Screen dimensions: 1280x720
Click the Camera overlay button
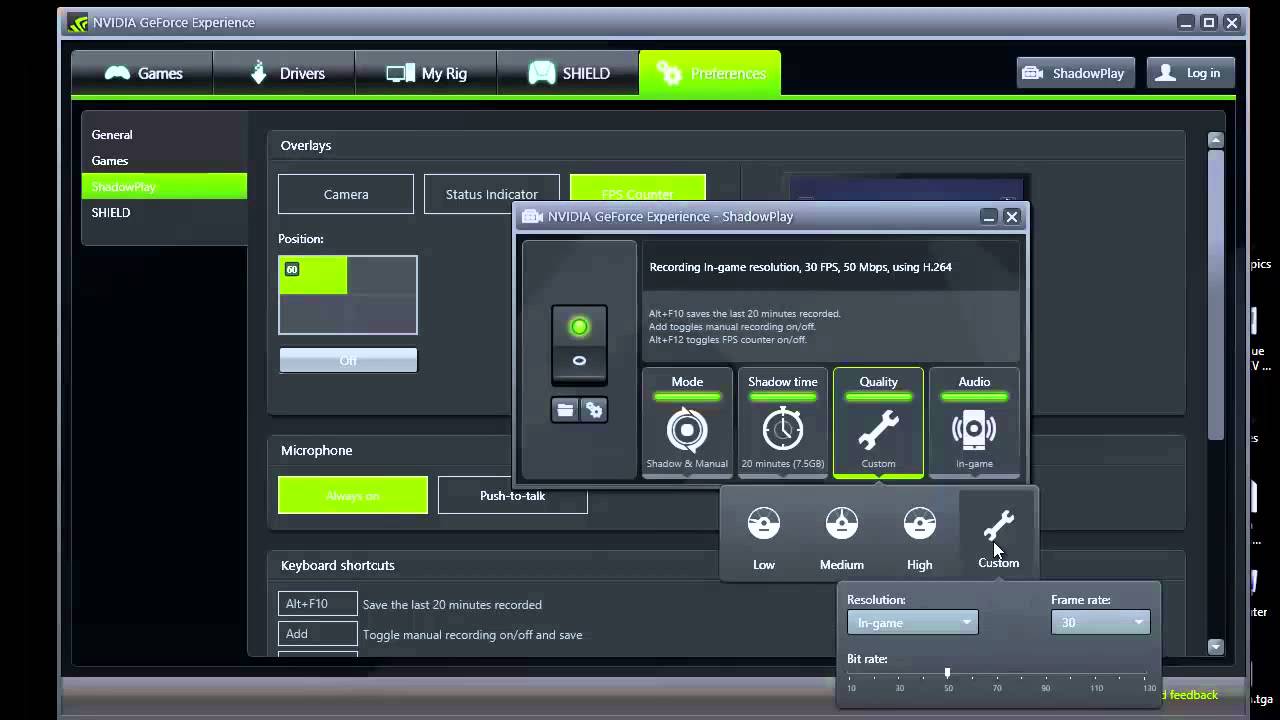coord(346,194)
